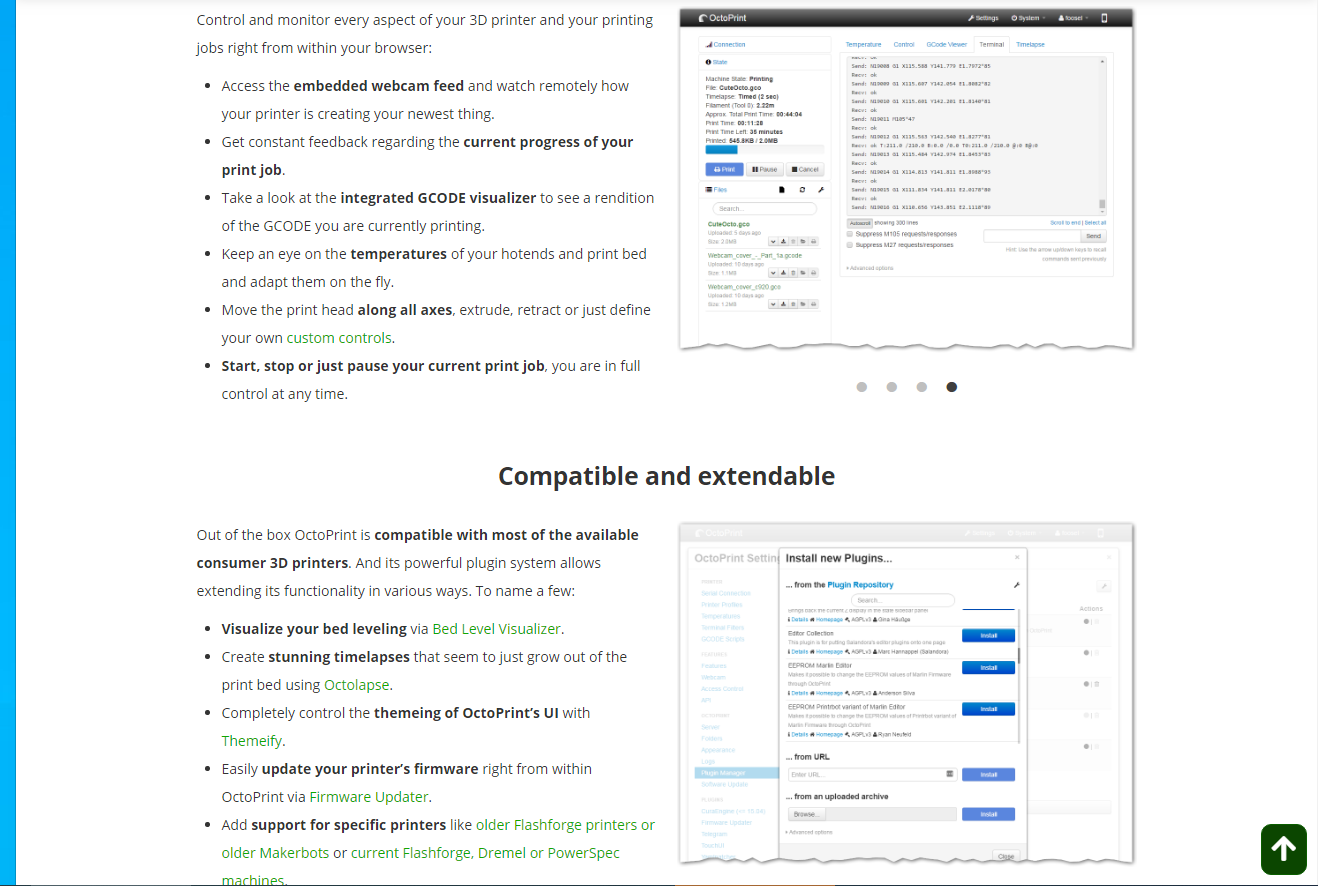Viewport: 1318px width, 886px height.
Task: Click the scroll-to-top arrow button
Action: (x=1283, y=849)
